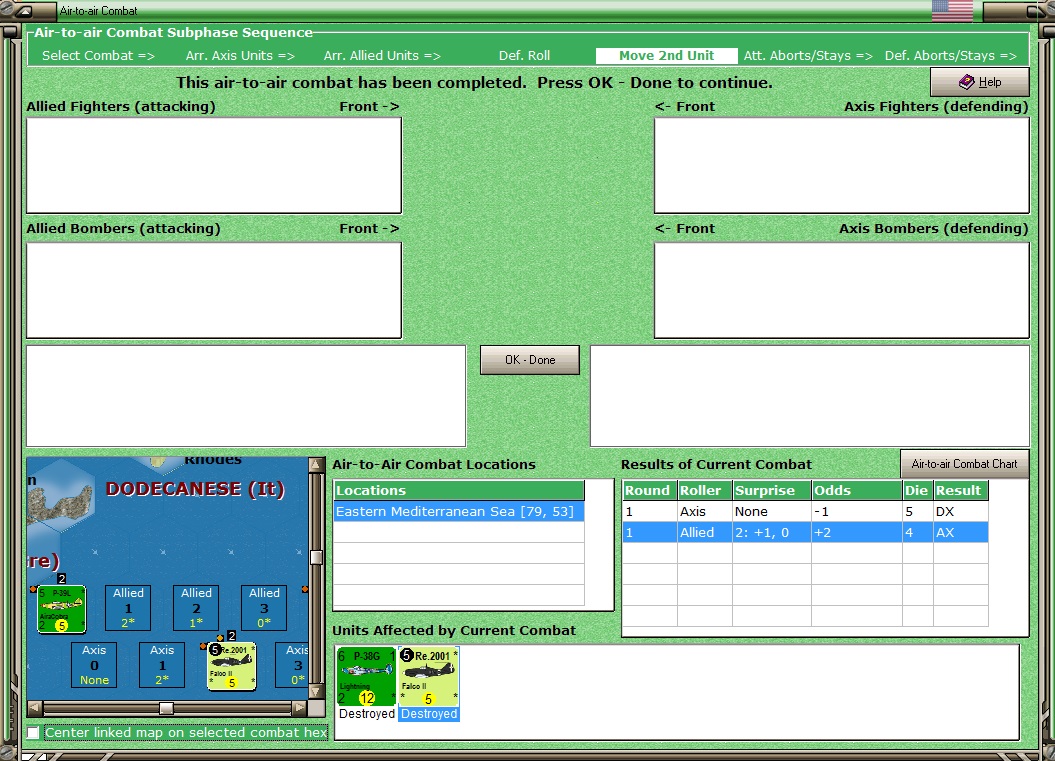The height and width of the screenshot is (761, 1055).
Task: Click the Axis 1 box on map
Action: pyautogui.click(x=161, y=665)
